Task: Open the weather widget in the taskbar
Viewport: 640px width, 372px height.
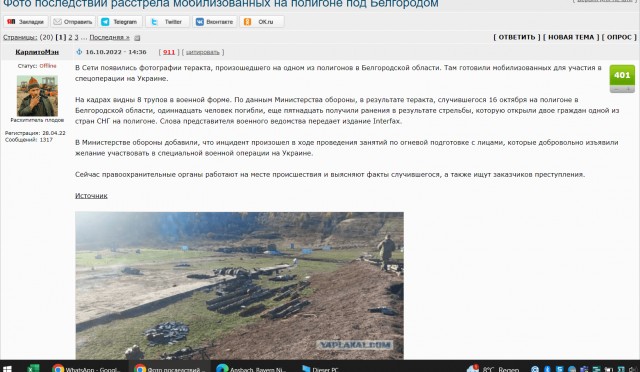Action: [x=493, y=368]
